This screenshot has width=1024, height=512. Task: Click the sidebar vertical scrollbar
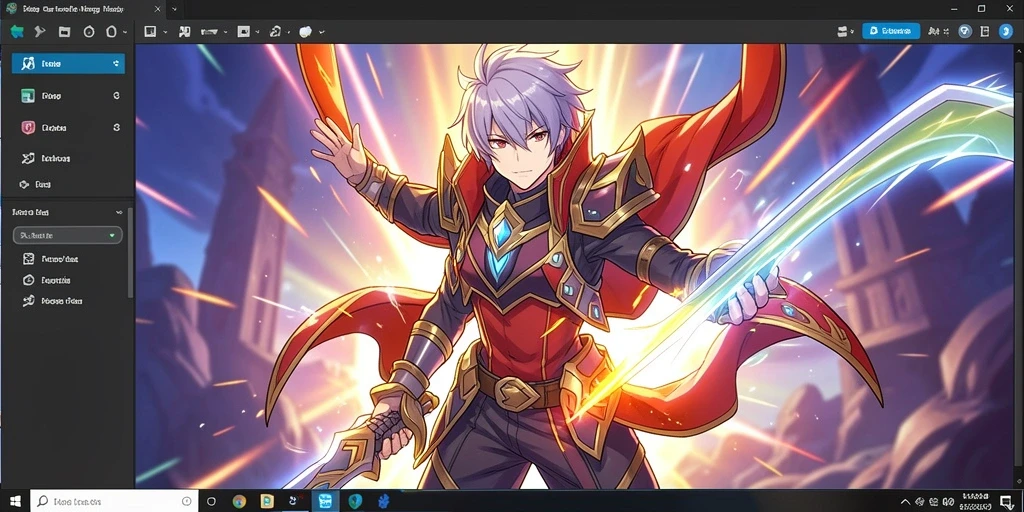tap(131, 253)
